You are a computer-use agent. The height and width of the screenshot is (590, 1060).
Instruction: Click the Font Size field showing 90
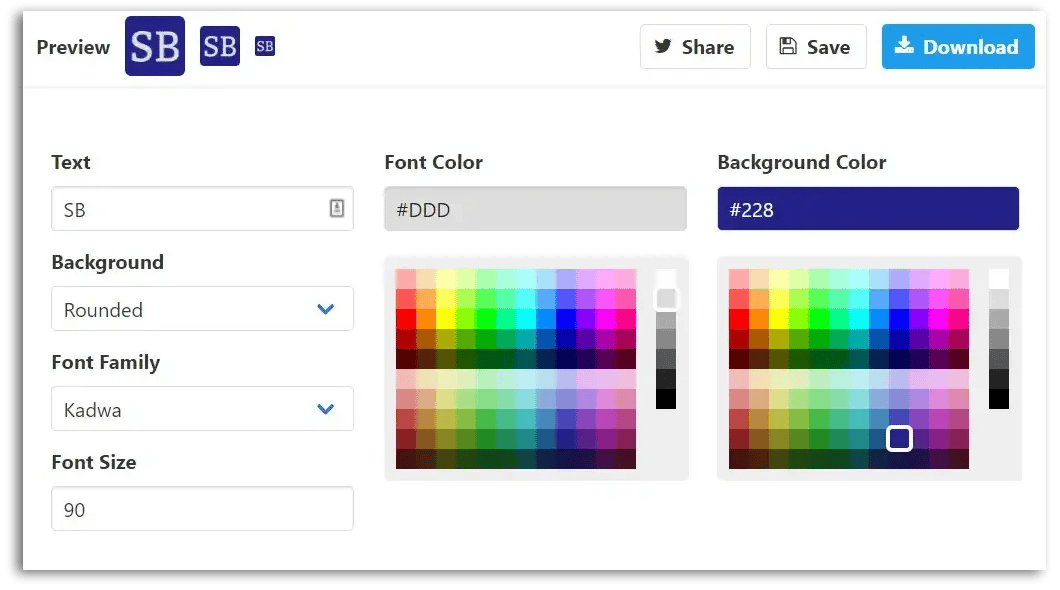[x=202, y=509]
